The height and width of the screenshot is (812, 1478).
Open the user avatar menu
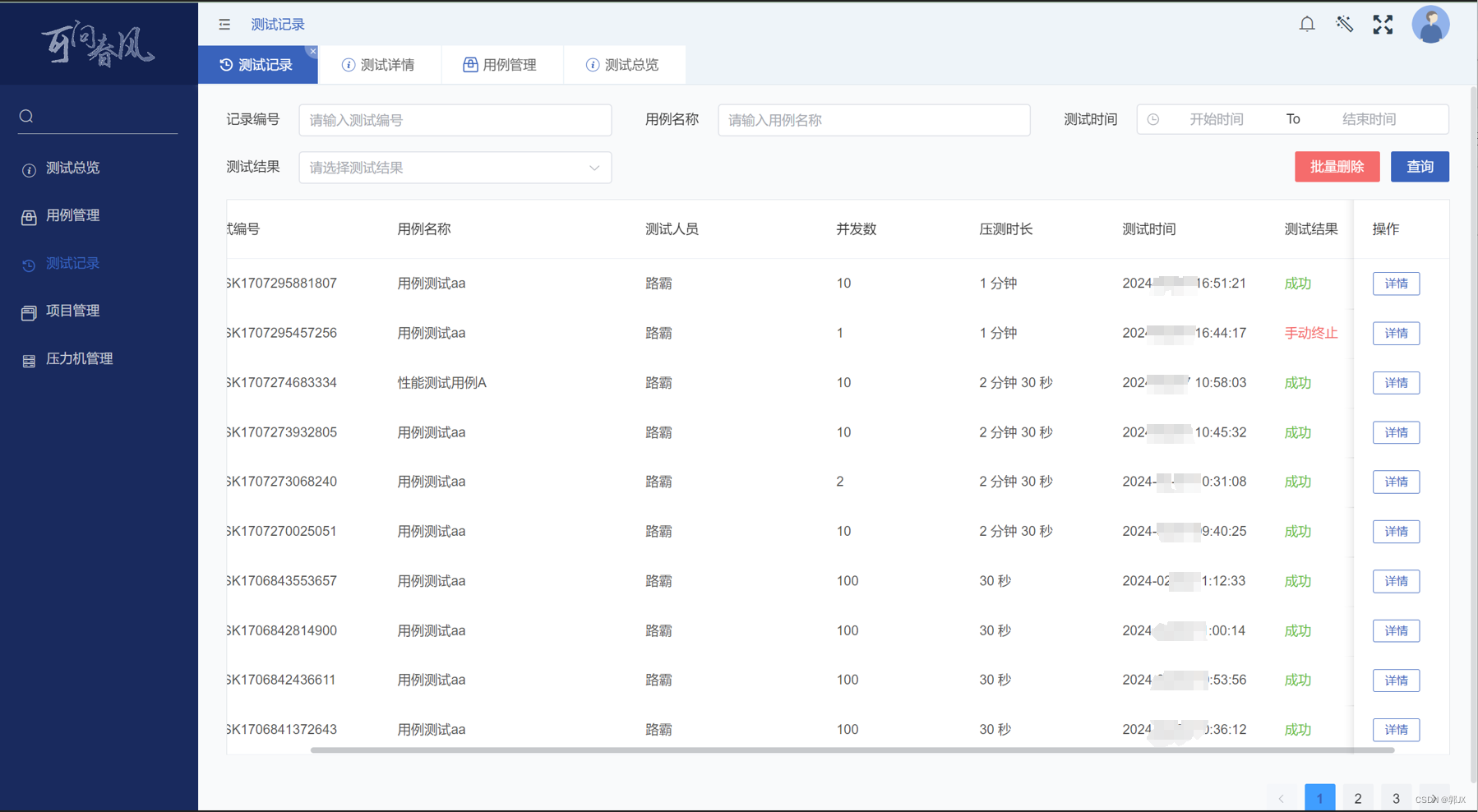click(x=1430, y=25)
